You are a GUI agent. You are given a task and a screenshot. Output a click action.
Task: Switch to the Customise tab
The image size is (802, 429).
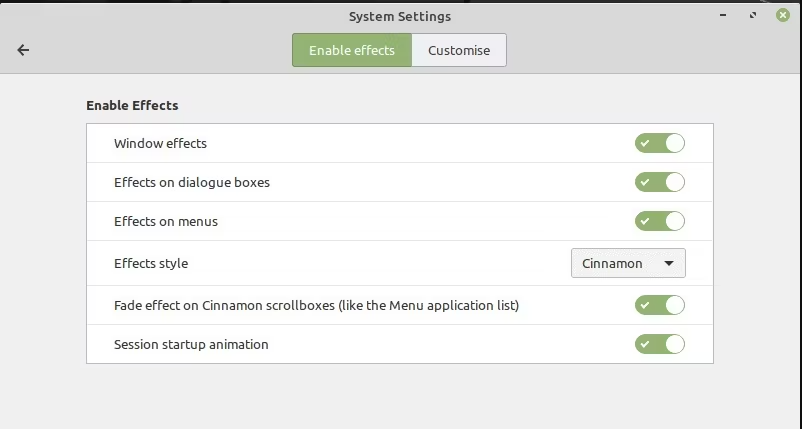(x=459, y=50)
